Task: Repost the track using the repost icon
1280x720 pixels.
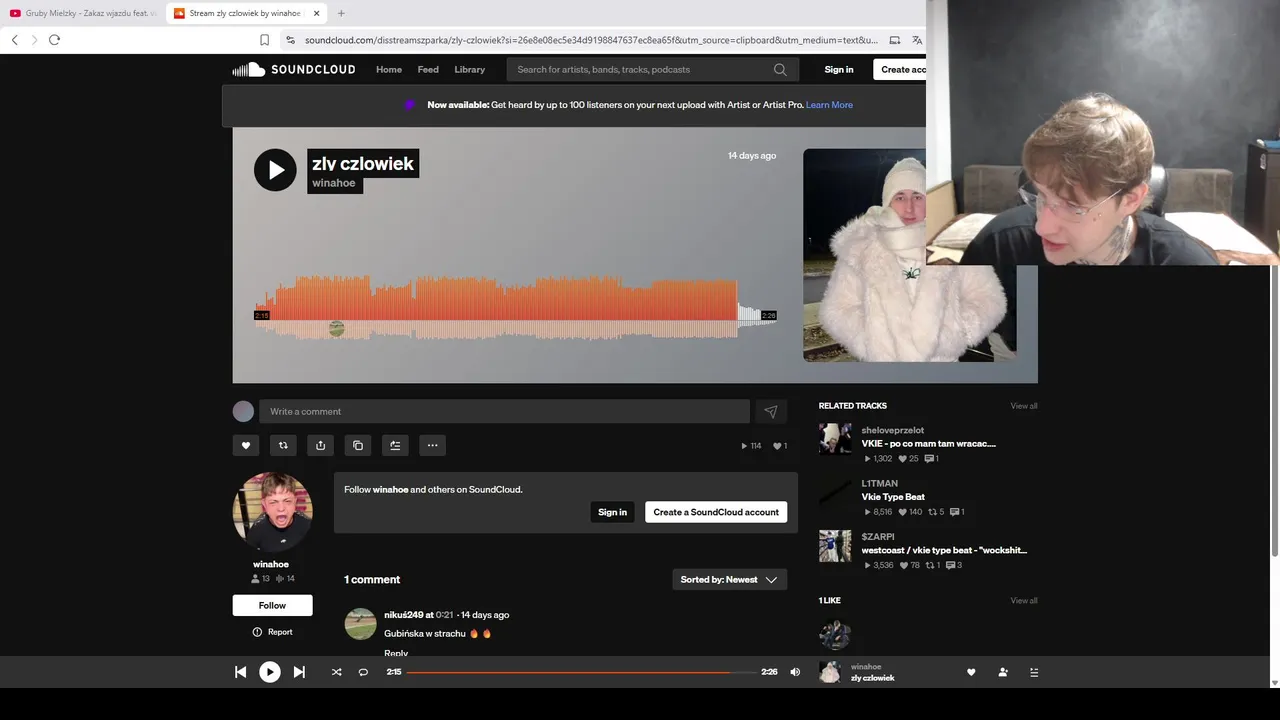Action: click(283, 445)
